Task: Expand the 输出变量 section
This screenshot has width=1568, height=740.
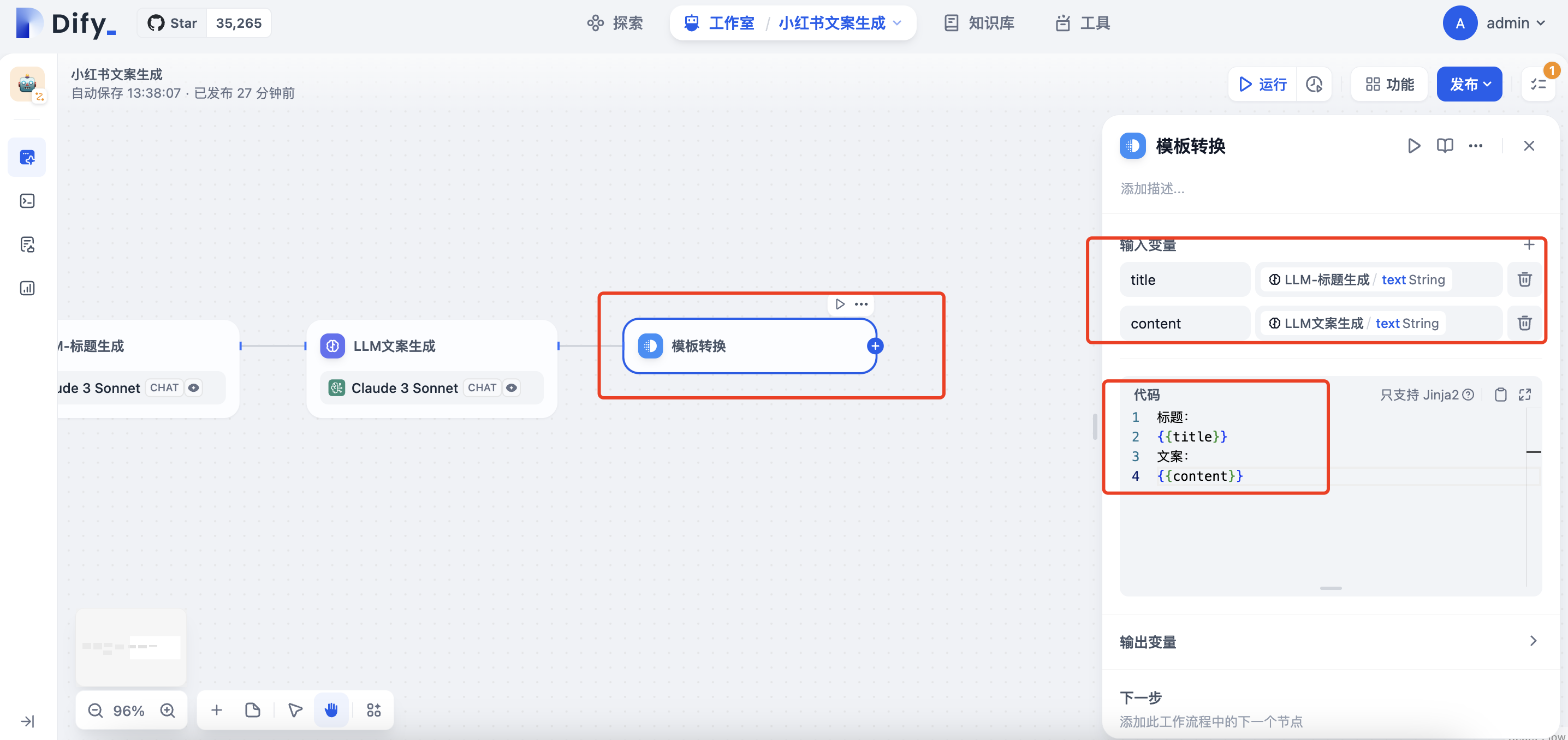Action: pos(1533,641)
